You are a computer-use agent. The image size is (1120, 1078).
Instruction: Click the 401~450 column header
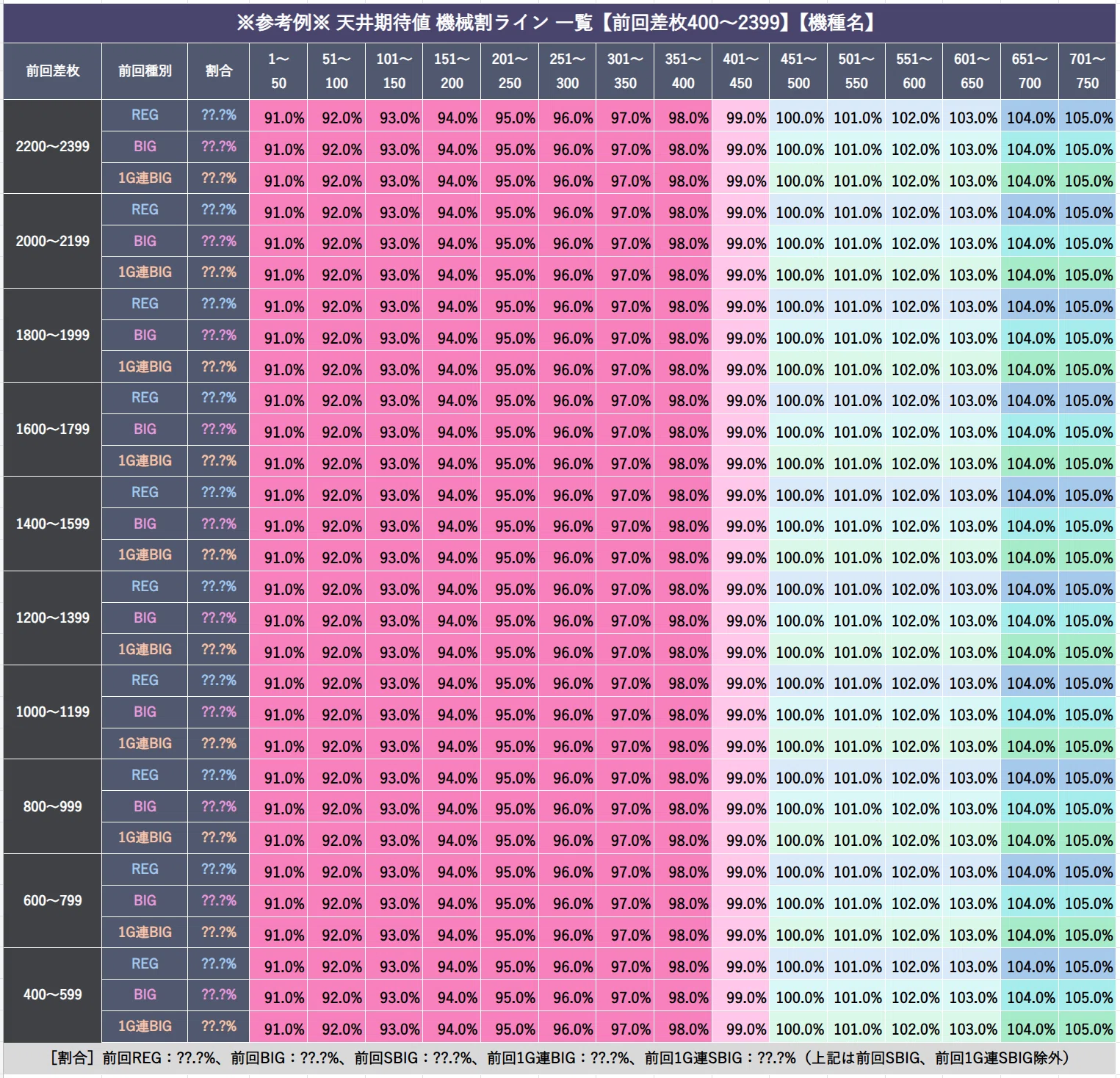pyautogui.click(x=741, y=71)
